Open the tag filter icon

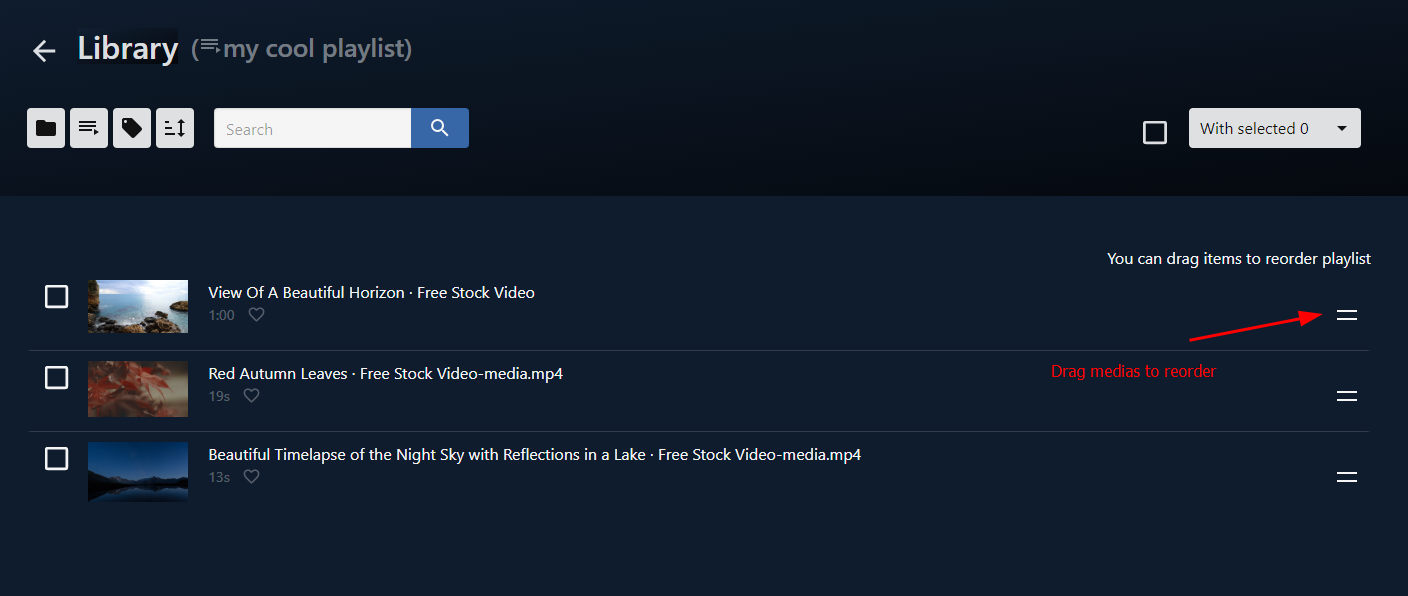pyautogui.click(x=132, y=128)
